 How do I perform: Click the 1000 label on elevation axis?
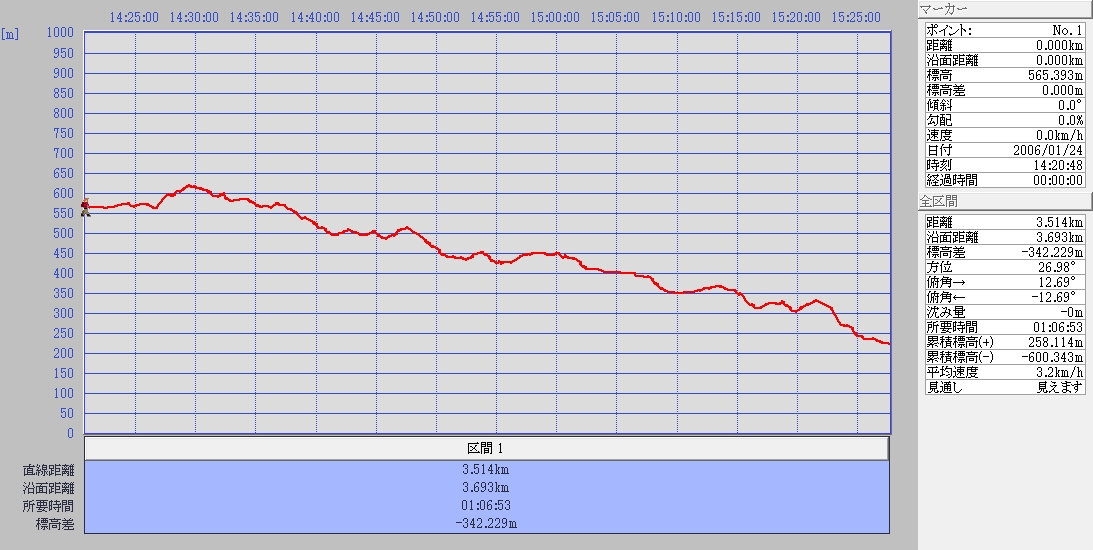pos(60,33)
